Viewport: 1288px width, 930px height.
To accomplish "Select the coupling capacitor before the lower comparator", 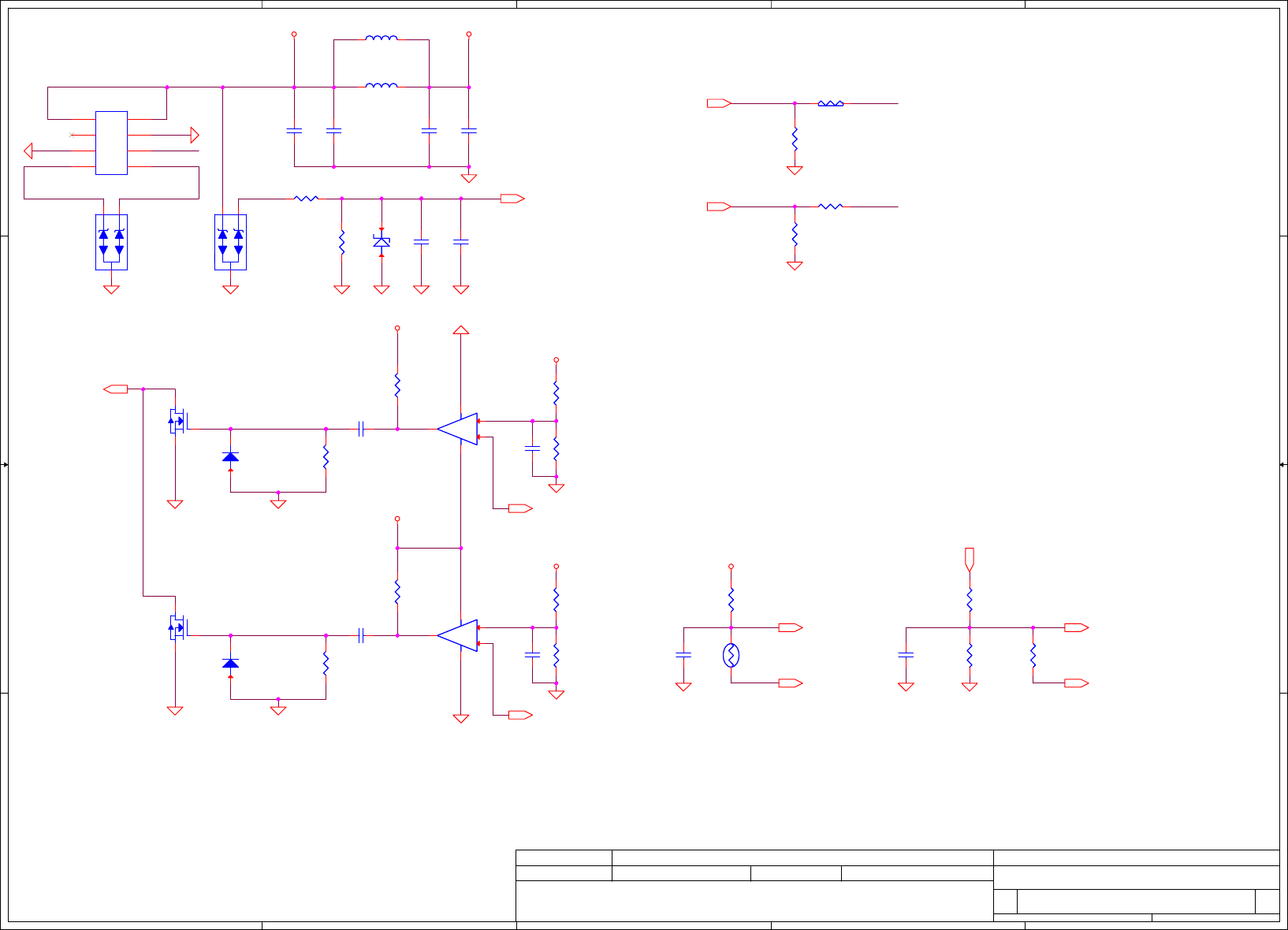I will tap(361, 635).
